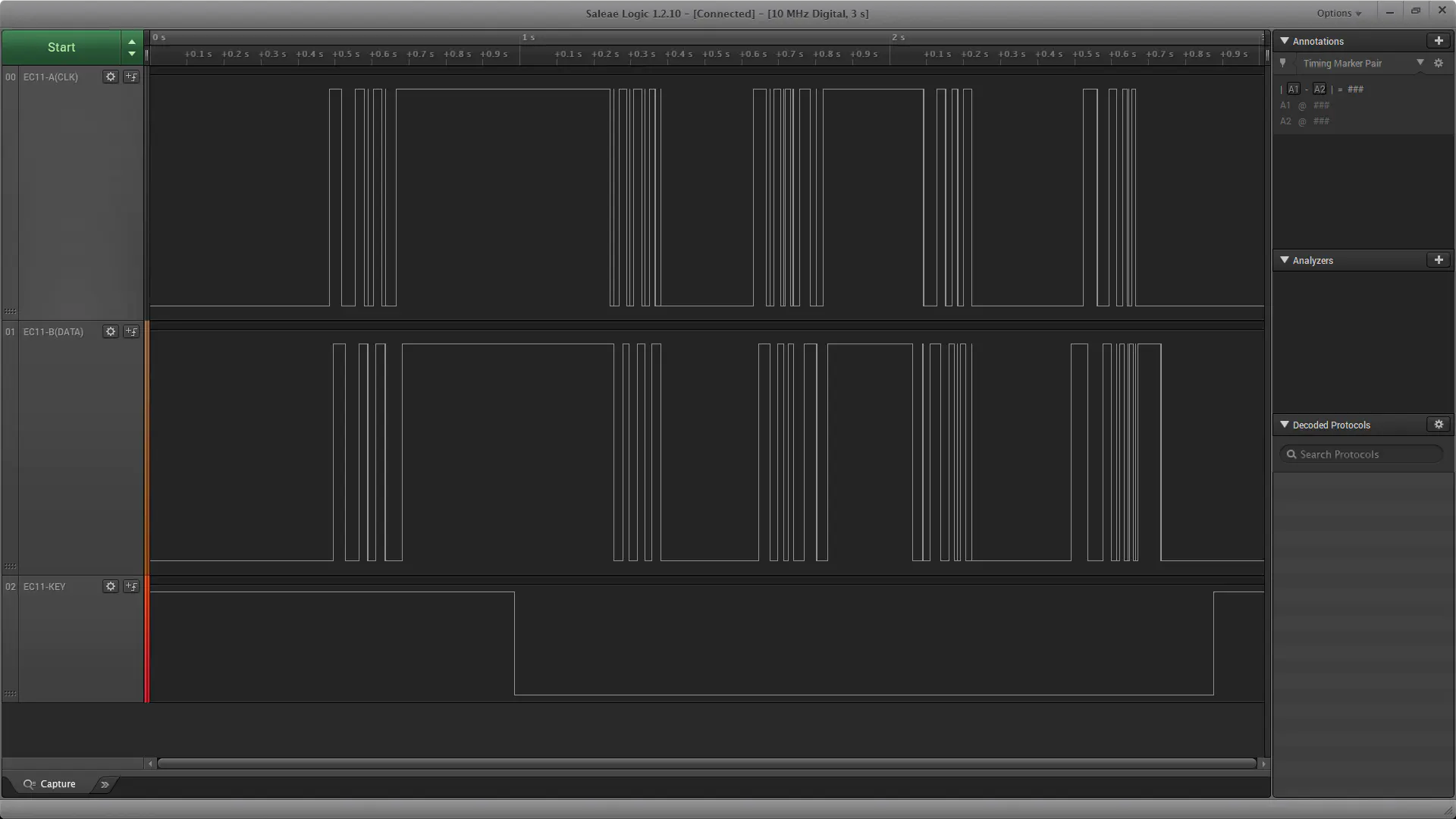
Task: Collapse the Analyzers panel
Action: coord(1285,260)
